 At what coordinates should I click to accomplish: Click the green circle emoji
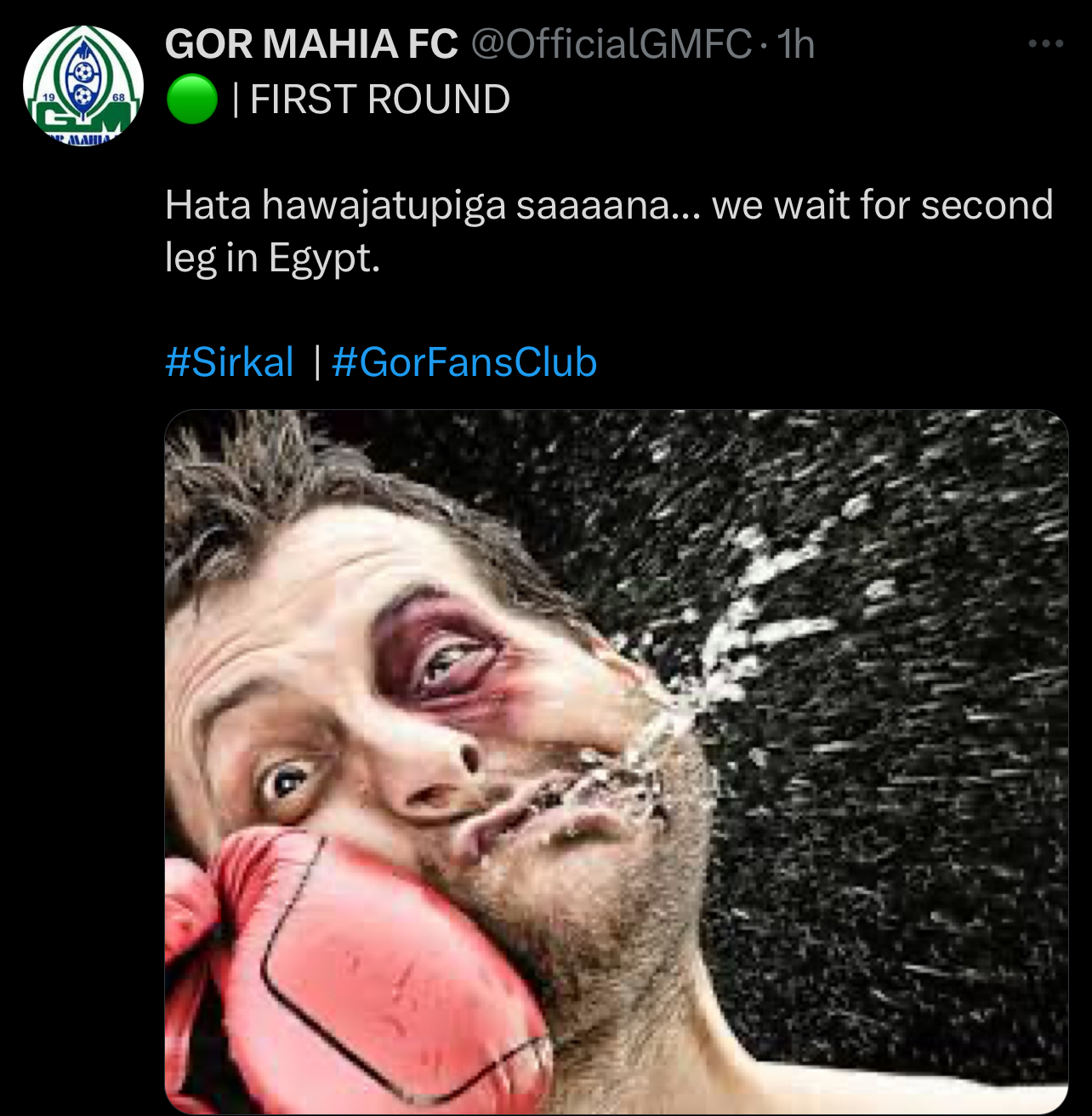click(x=191, y=100)
